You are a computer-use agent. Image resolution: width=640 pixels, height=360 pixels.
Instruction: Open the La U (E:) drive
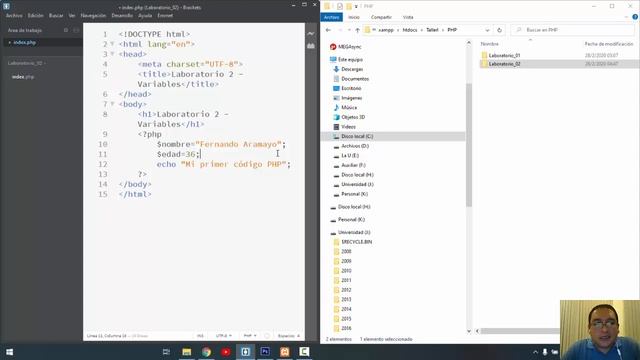350,156
